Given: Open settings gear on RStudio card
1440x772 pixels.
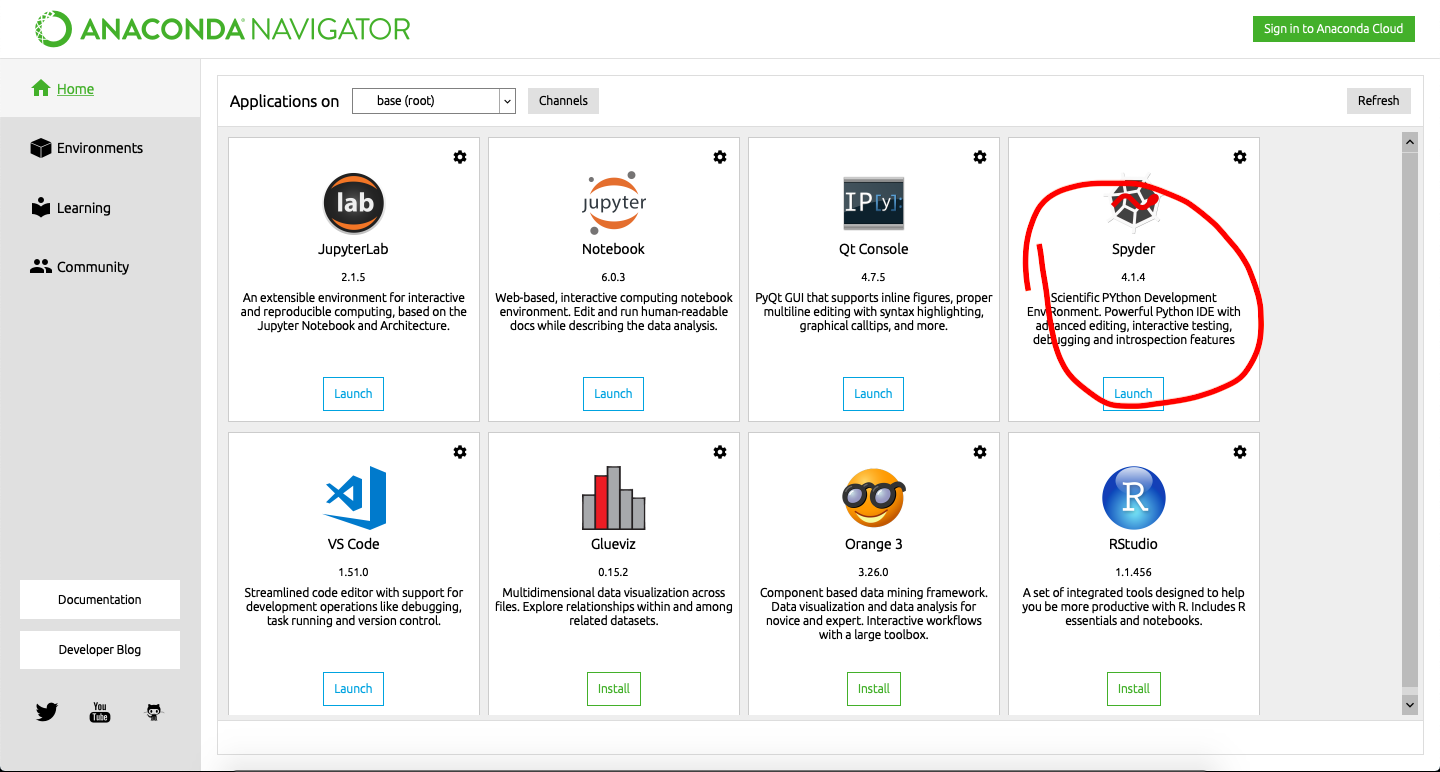Looking at the screenshot, I should (1240, 452).
